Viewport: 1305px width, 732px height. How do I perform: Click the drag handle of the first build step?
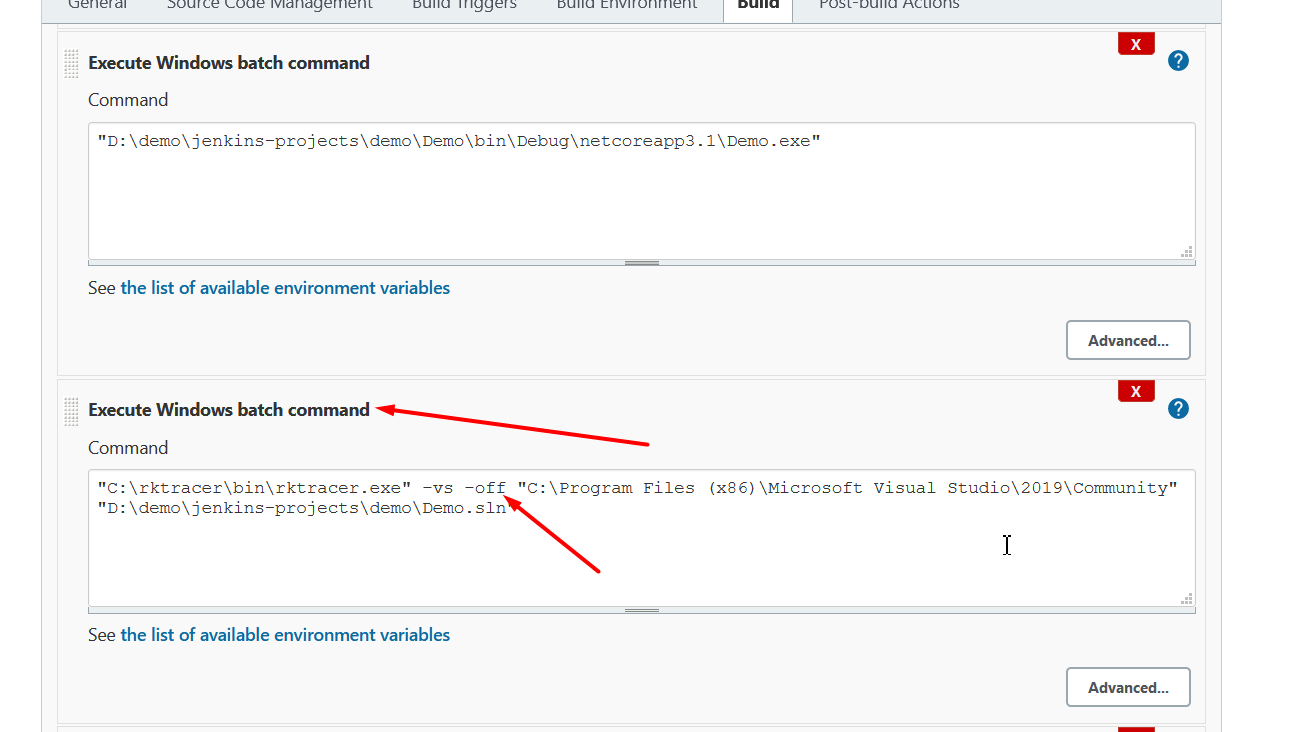click(71, 63)
